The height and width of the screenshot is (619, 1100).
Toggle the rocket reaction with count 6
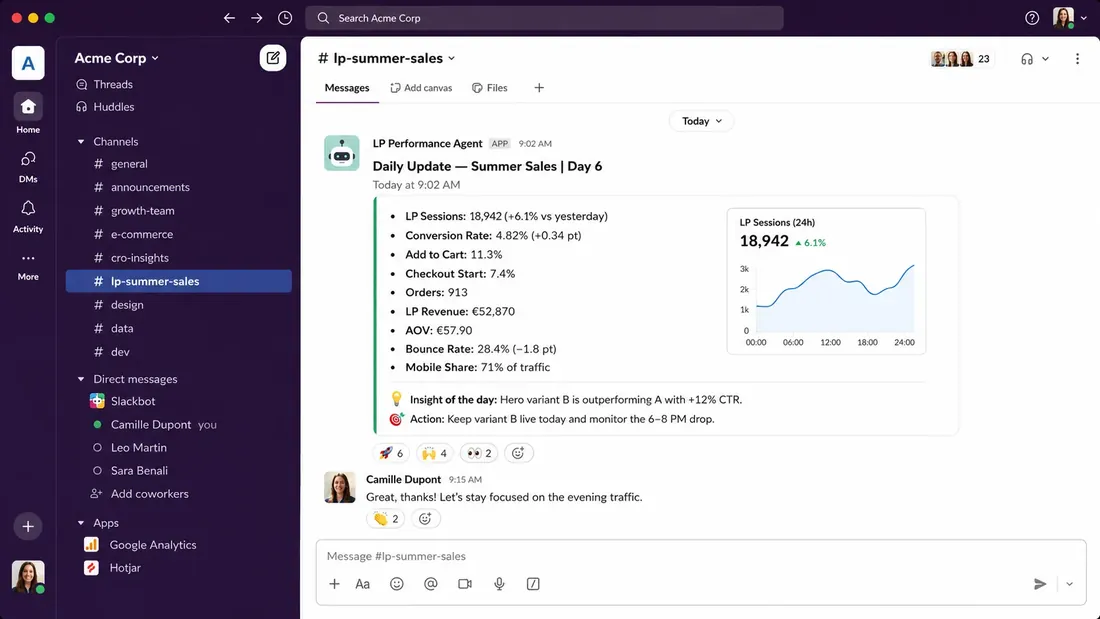tap(391, 453)
